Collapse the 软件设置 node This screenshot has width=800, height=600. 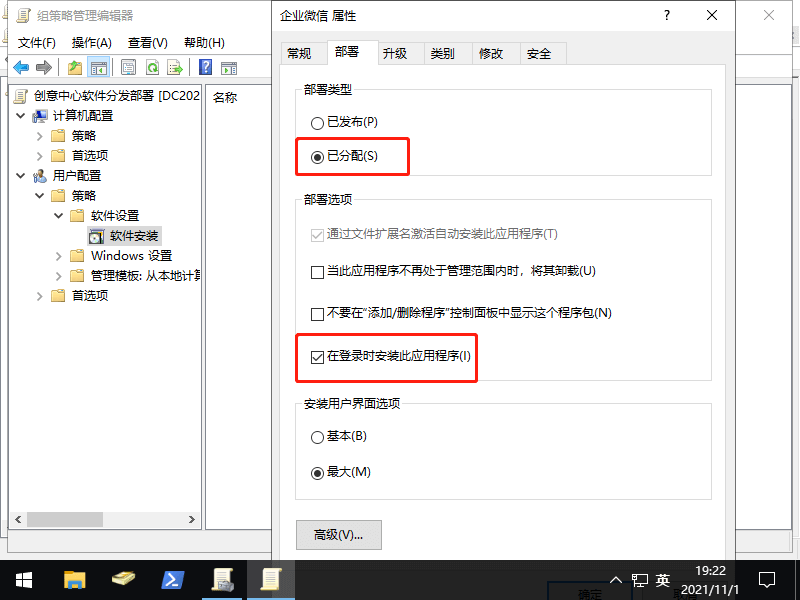(x=59, y=216)
